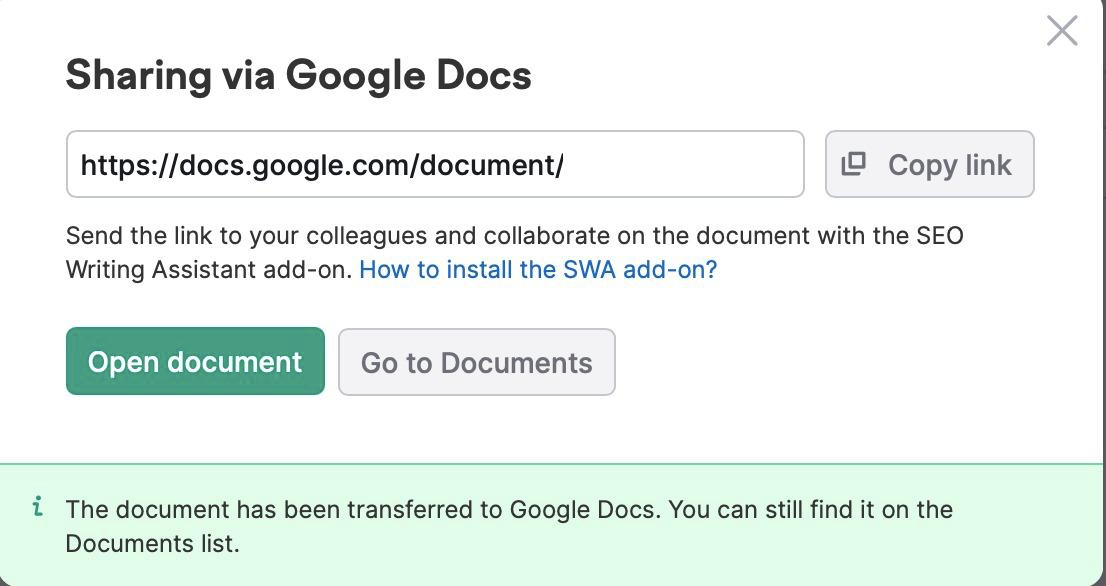Place cursor after 'document/' in URL box
This screenshot has height=586, width=1106.
tap(565, 165)
